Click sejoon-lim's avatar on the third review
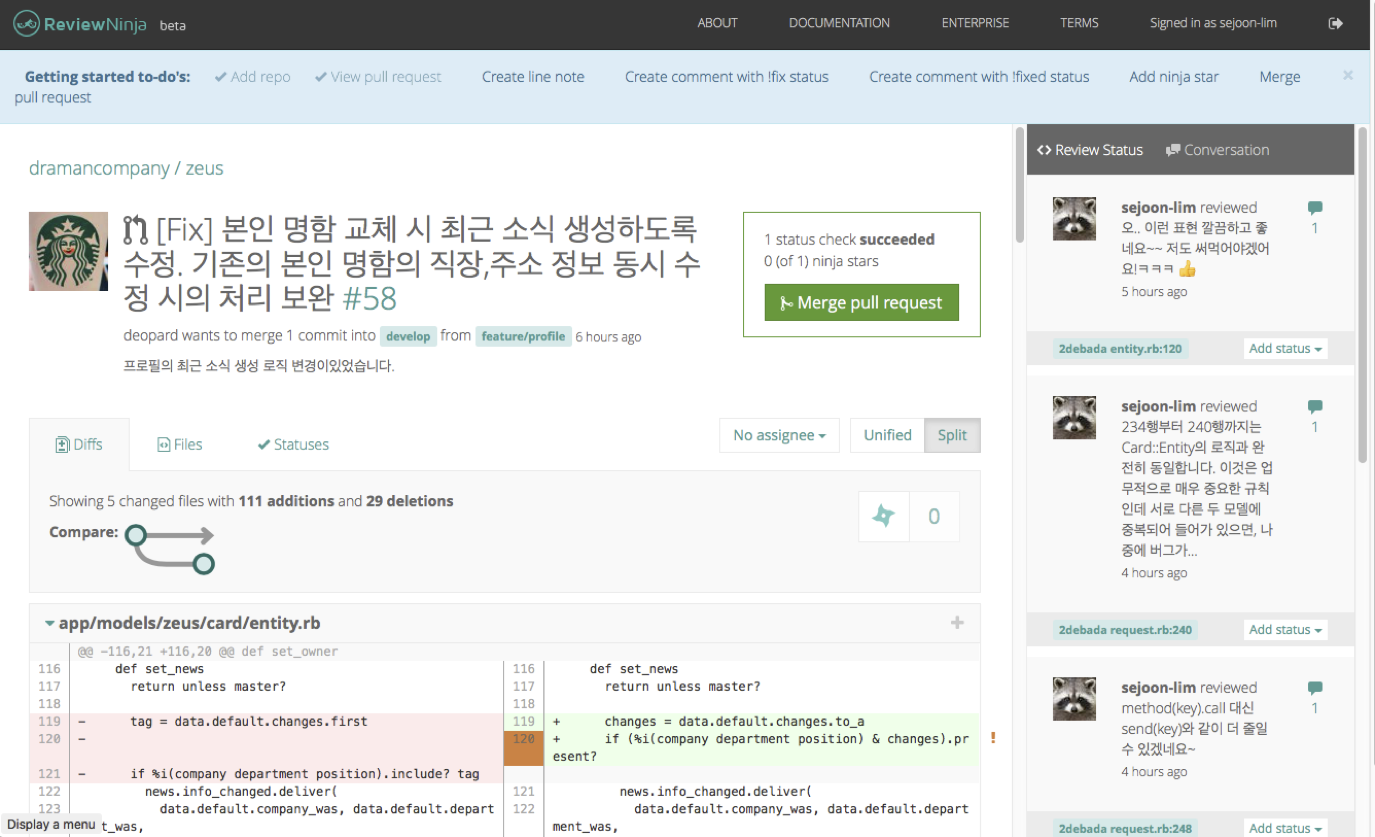The width and height of the screenshot is (1375, 837). (1075, 698)
